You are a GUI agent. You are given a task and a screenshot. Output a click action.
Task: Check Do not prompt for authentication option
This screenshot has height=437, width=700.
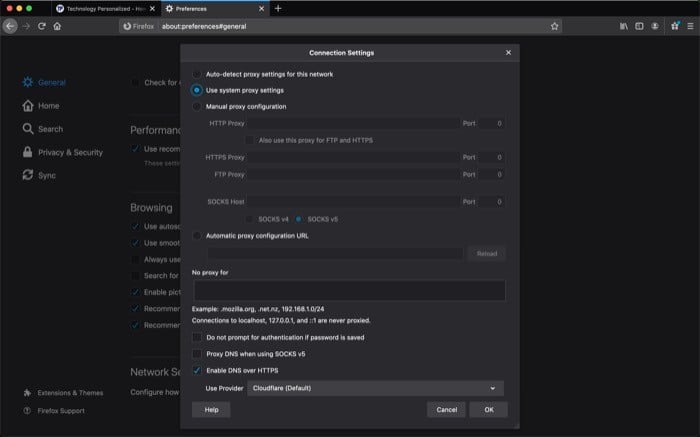click(x=197, y=338)
